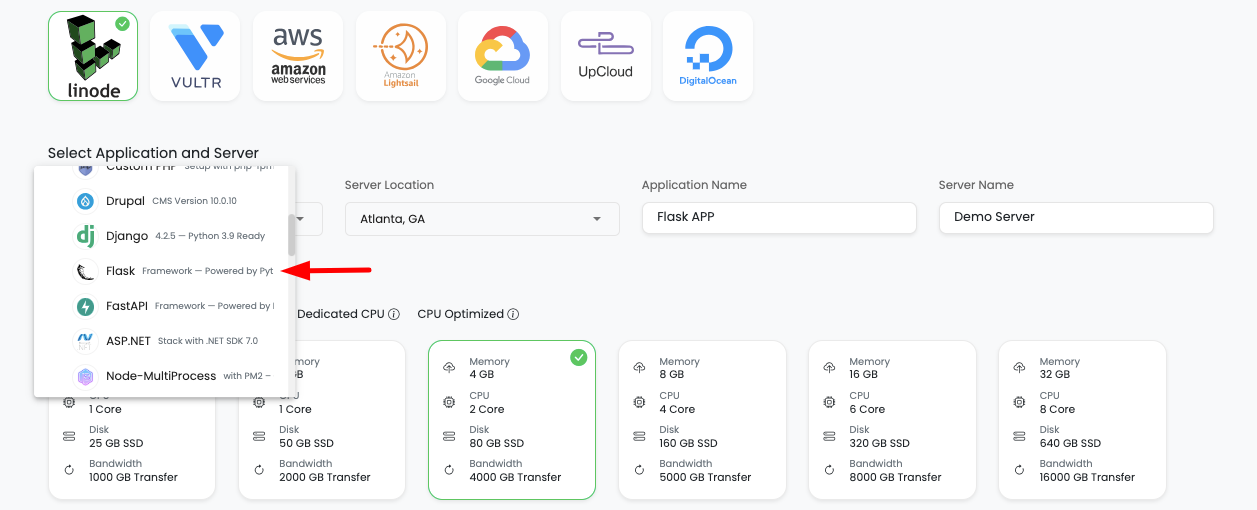Open the Server Location dropdown

[482, 219]
